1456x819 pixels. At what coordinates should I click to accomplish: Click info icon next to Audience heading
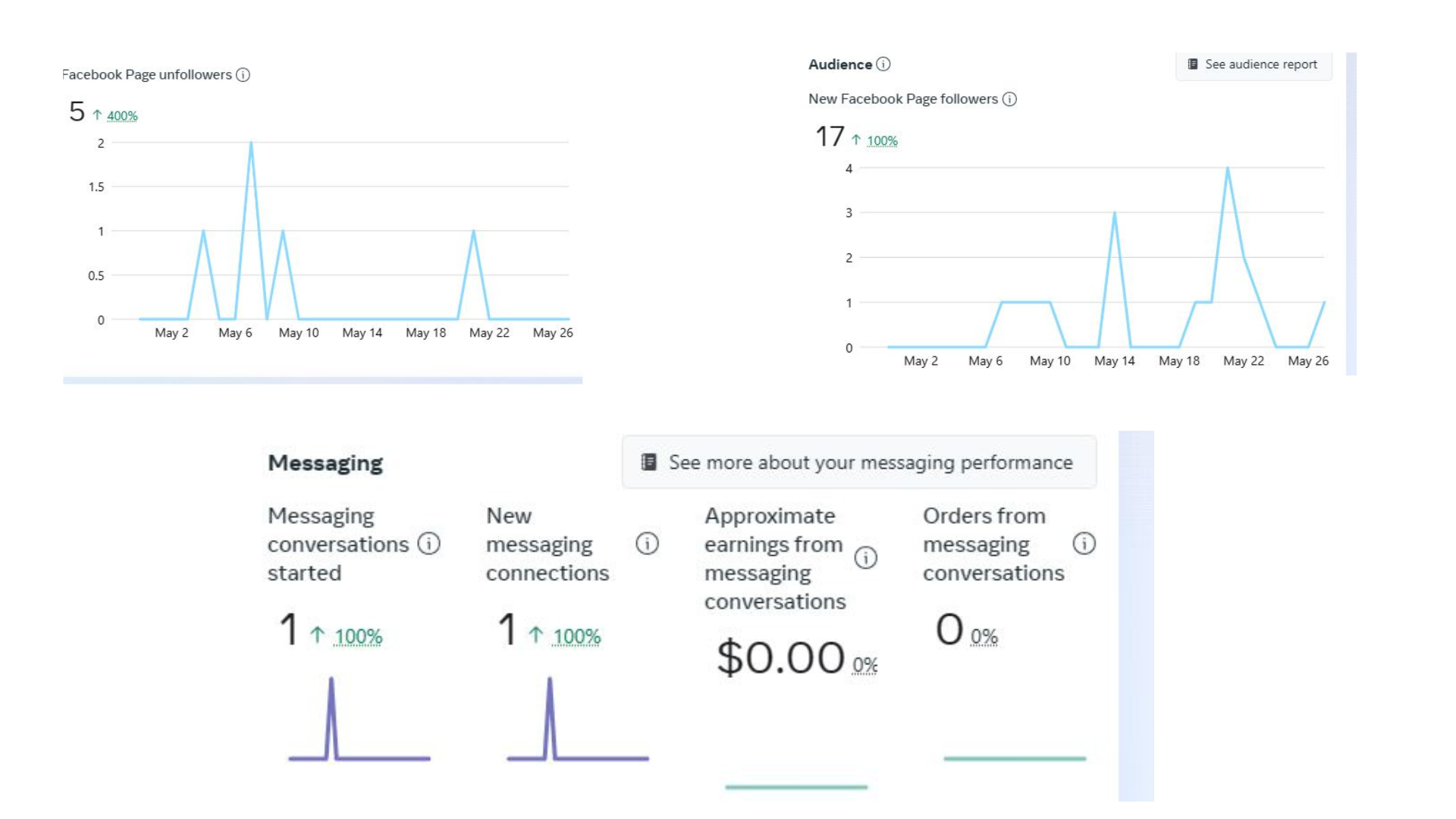pos(883,64)
